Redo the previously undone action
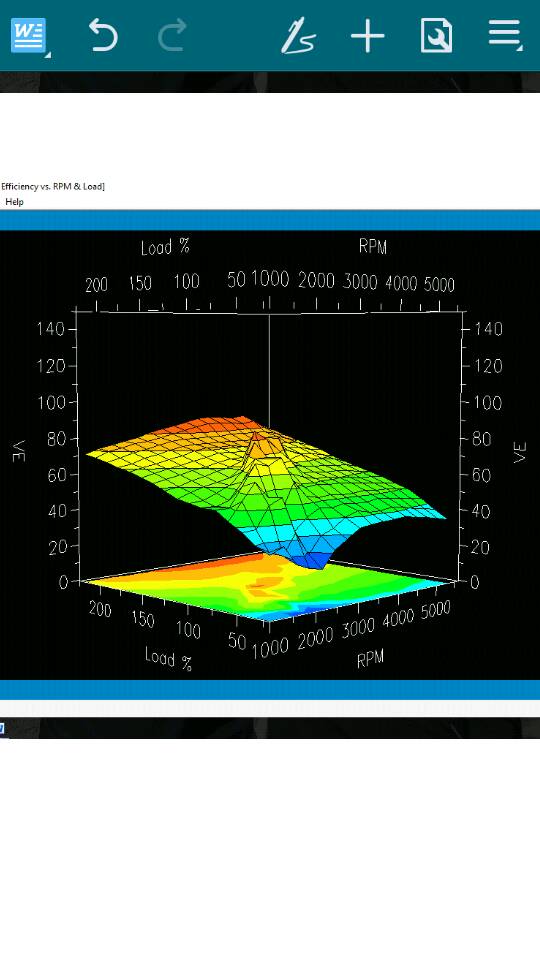 [x=172, y=35]
